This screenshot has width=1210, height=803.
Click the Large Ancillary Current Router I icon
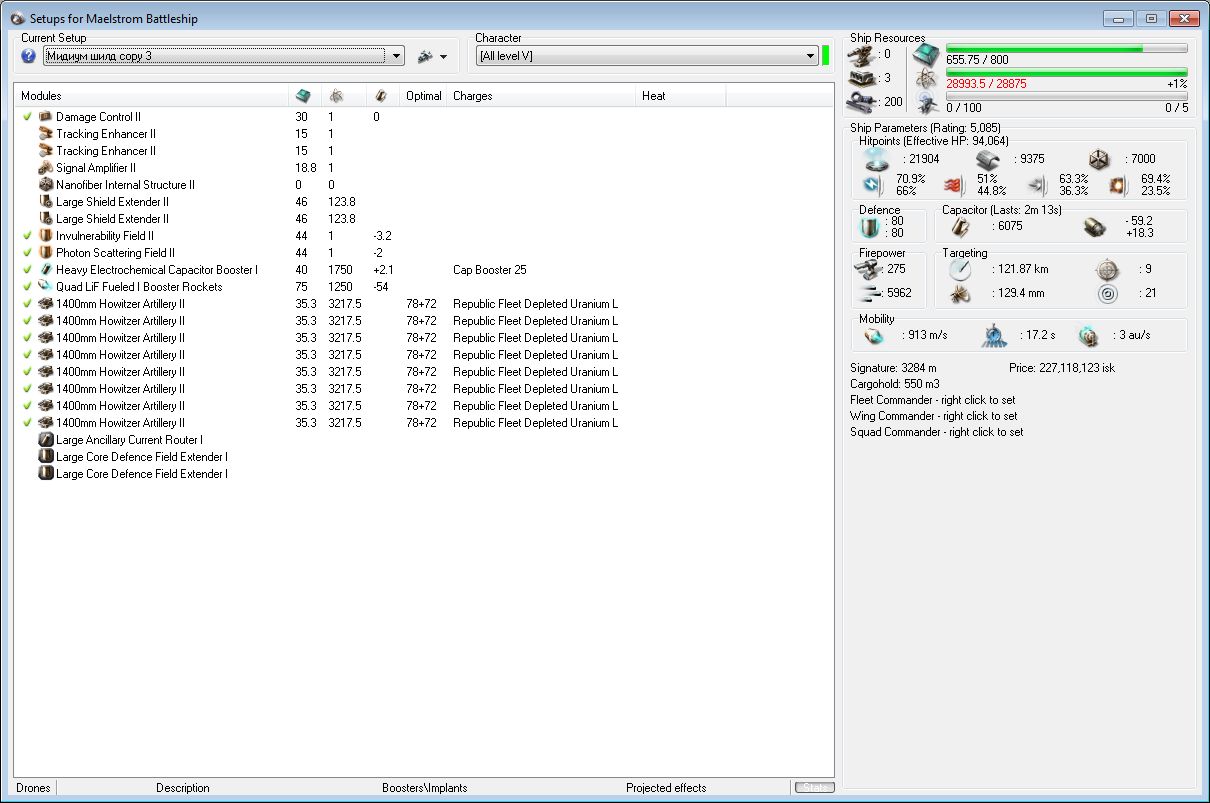click(45, 440)
